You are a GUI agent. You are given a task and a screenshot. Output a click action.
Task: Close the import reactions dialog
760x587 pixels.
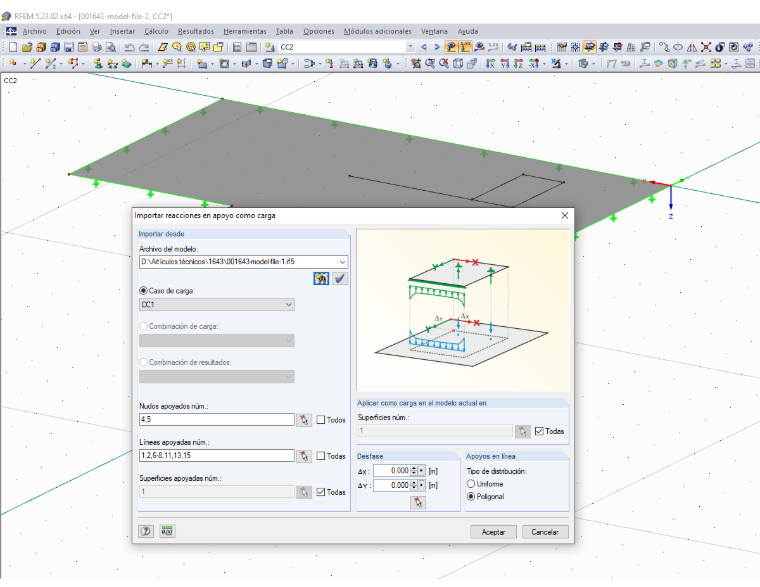tap(565, 215)
